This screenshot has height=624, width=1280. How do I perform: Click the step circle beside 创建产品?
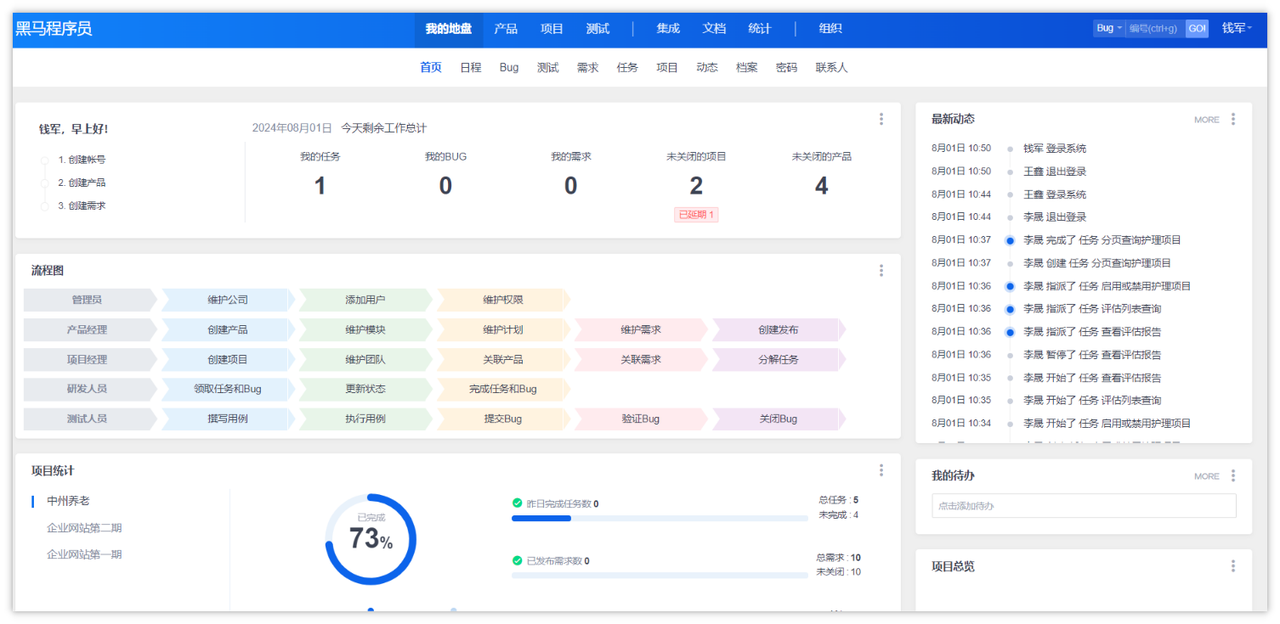pos(44,183)
